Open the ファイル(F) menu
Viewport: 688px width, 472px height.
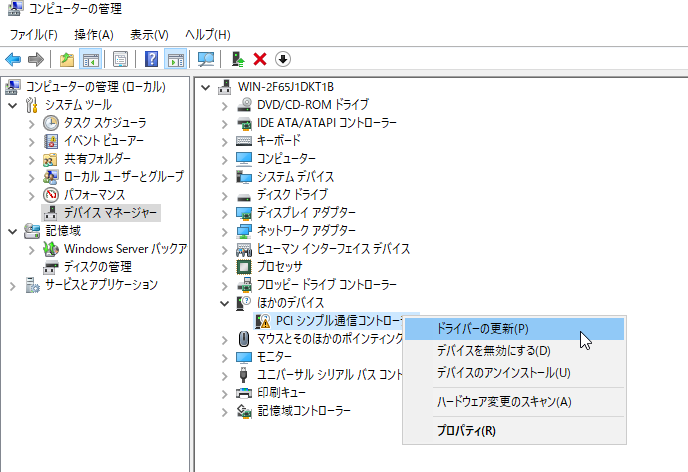[34, 35]
